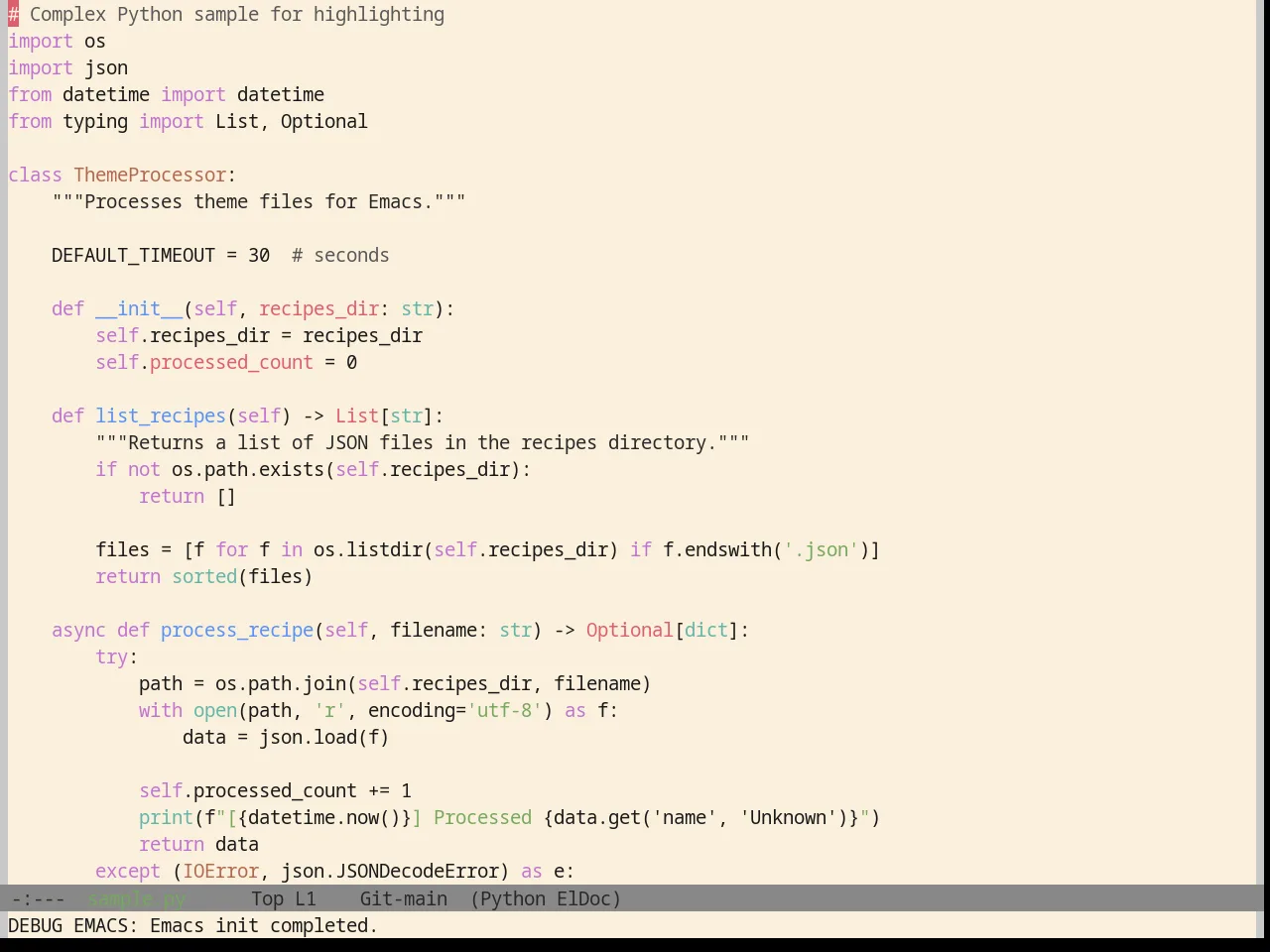Screen dimensions: 1270x952
Task: Click the 'Unknown' default string
Action: 788,818
